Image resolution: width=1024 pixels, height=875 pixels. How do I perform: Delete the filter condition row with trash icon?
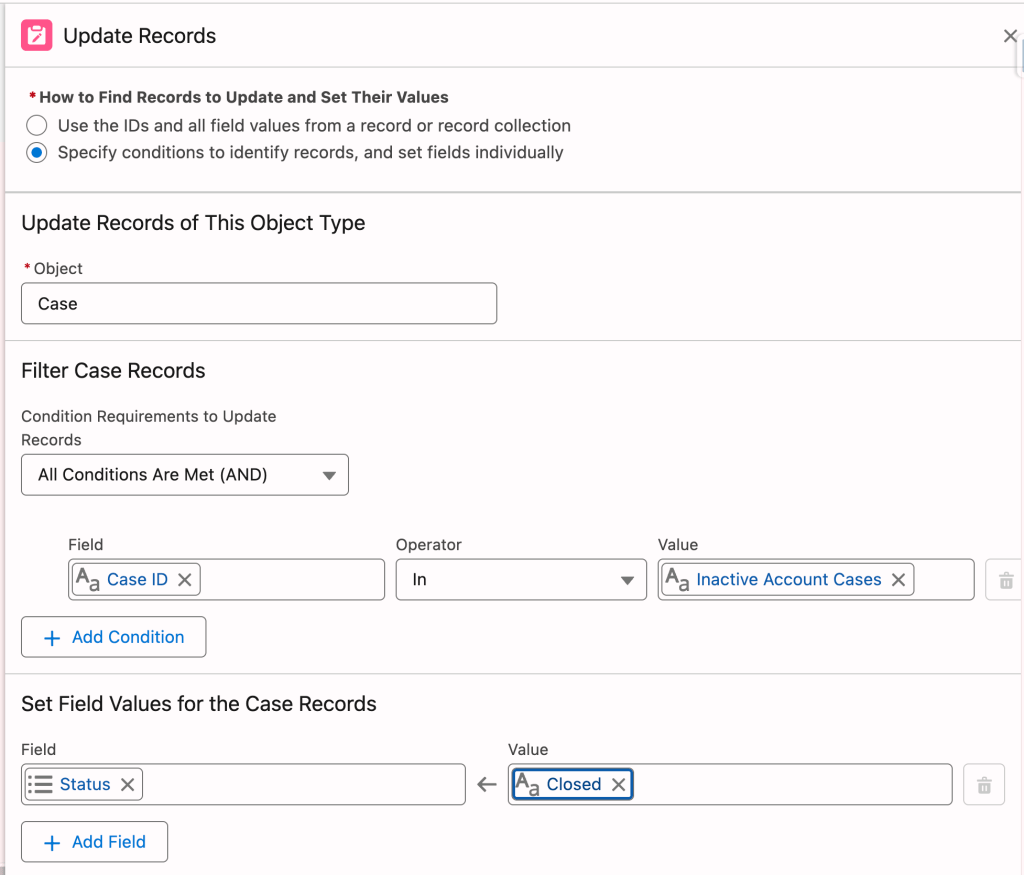click(x=1005, y=579)
